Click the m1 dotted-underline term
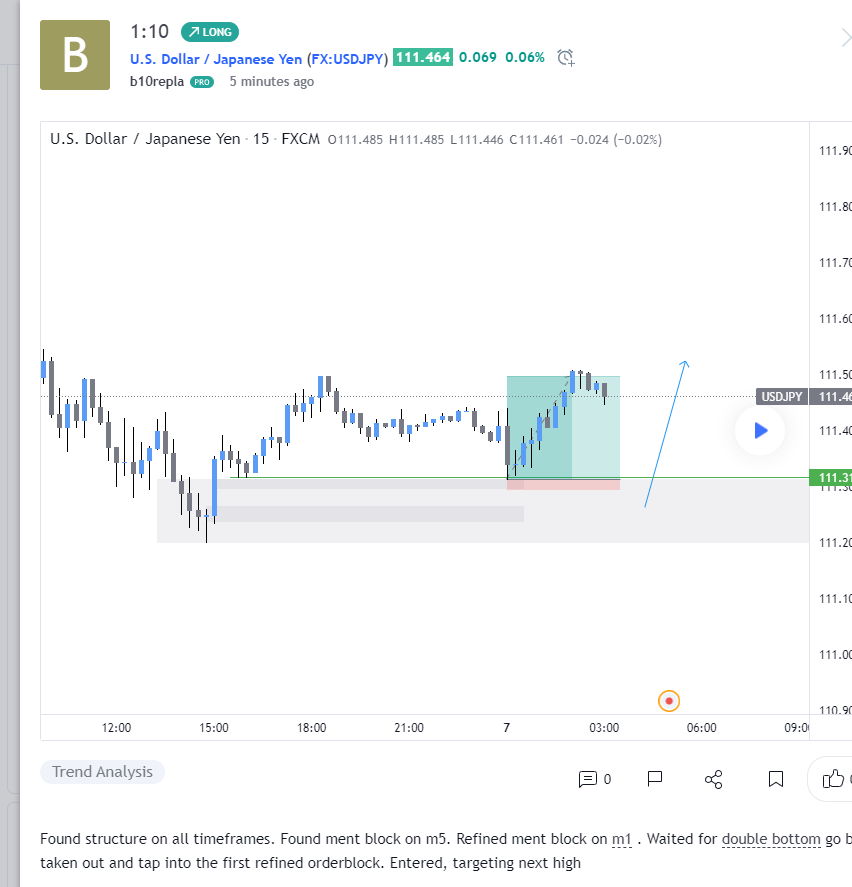This screenshot has height=887, width=852. (x=621, y=838)
